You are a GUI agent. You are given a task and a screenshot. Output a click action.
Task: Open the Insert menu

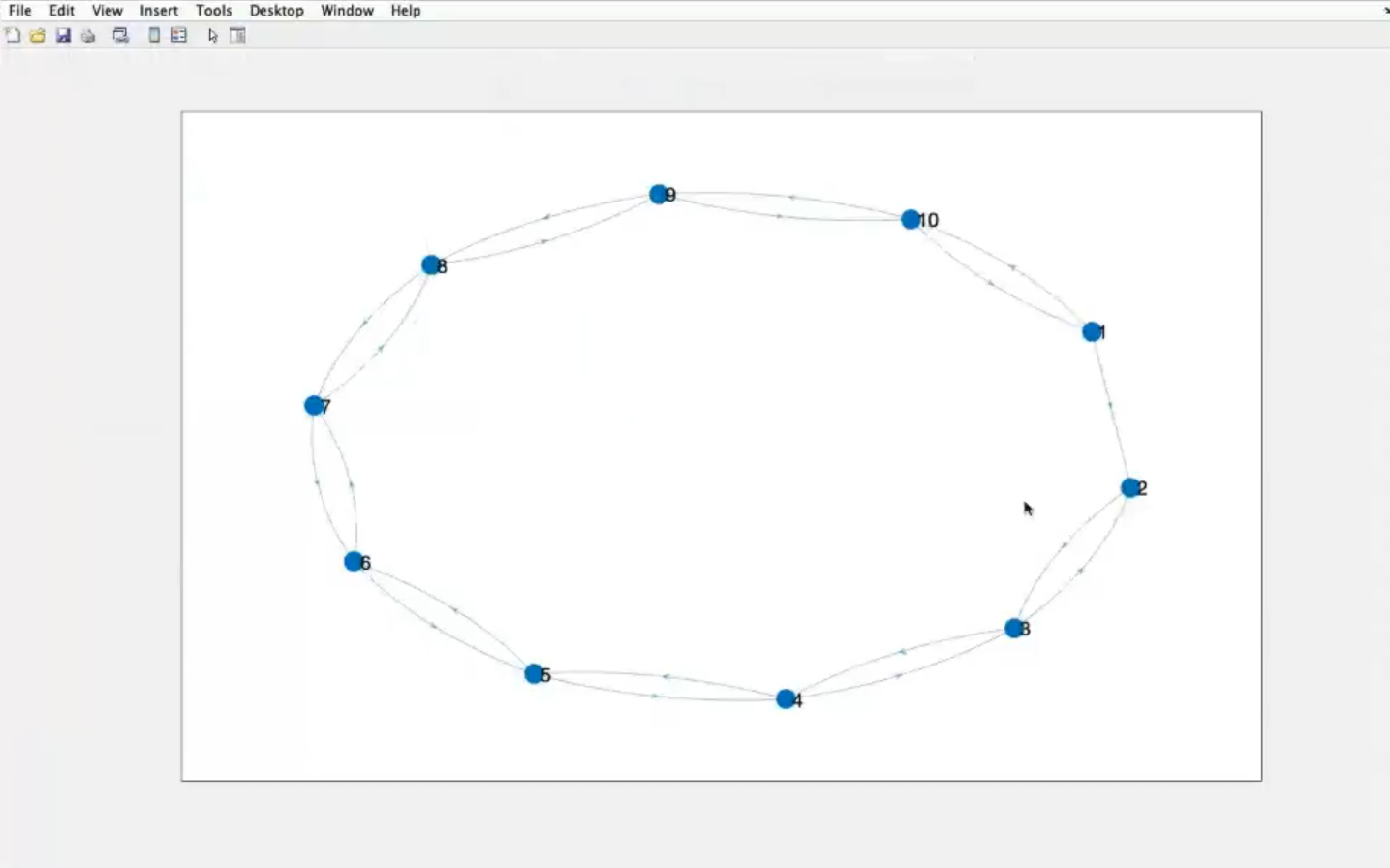159,11
